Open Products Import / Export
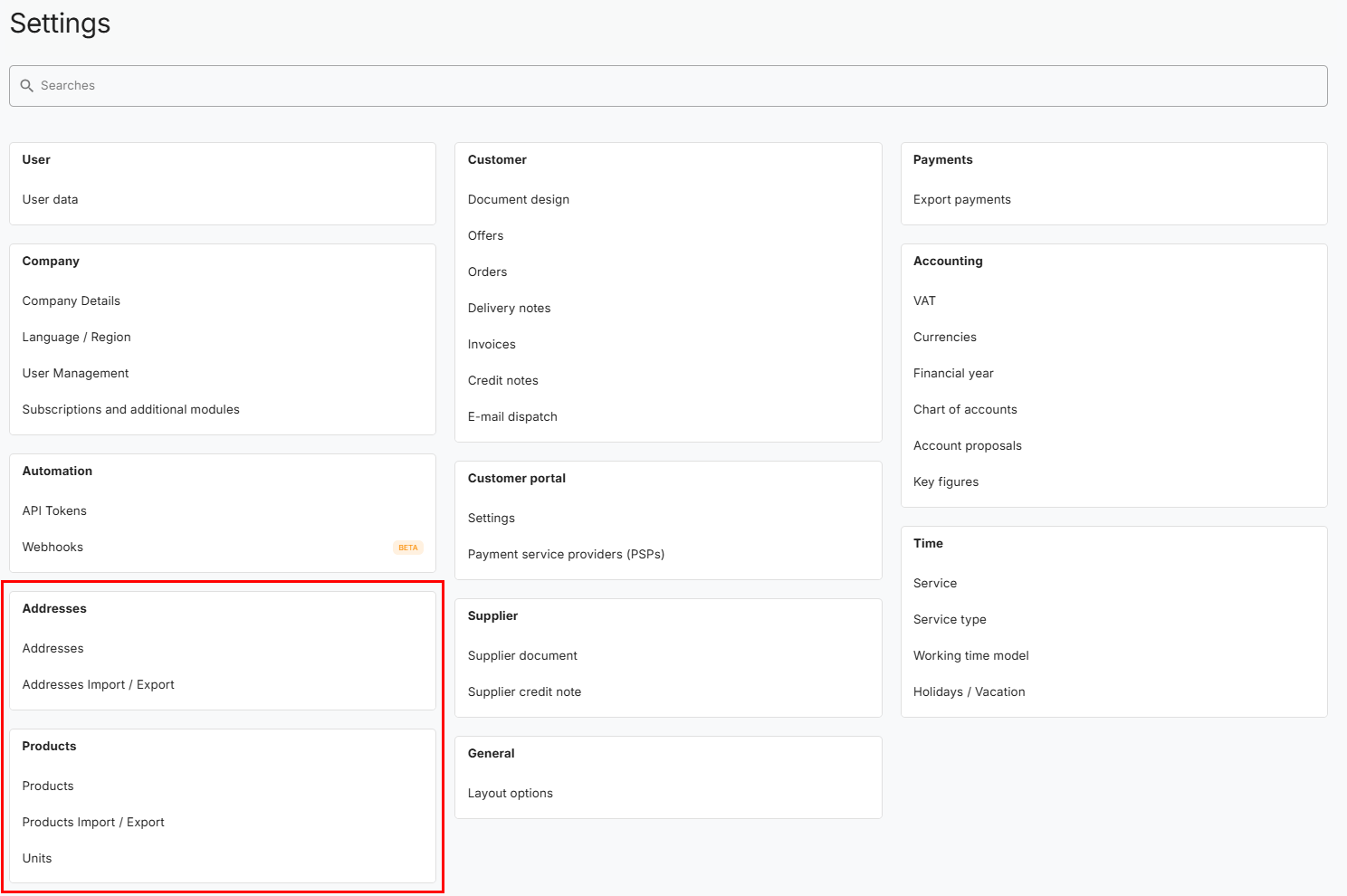 point(93,823)
